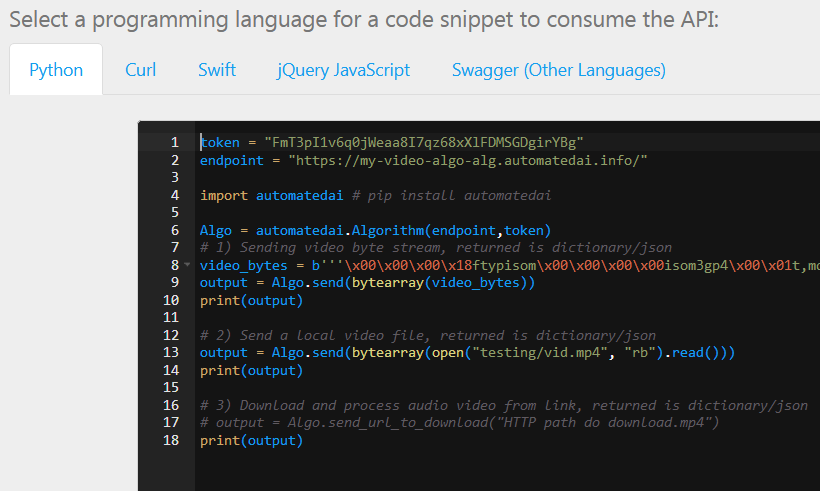Select the Python tab
Screen dimensions: 820x491
coord(56,70)
